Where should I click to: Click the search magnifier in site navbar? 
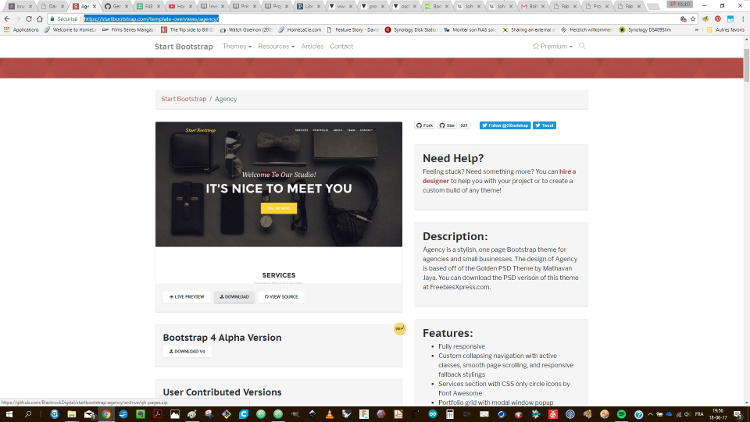(x=582, y=46)
